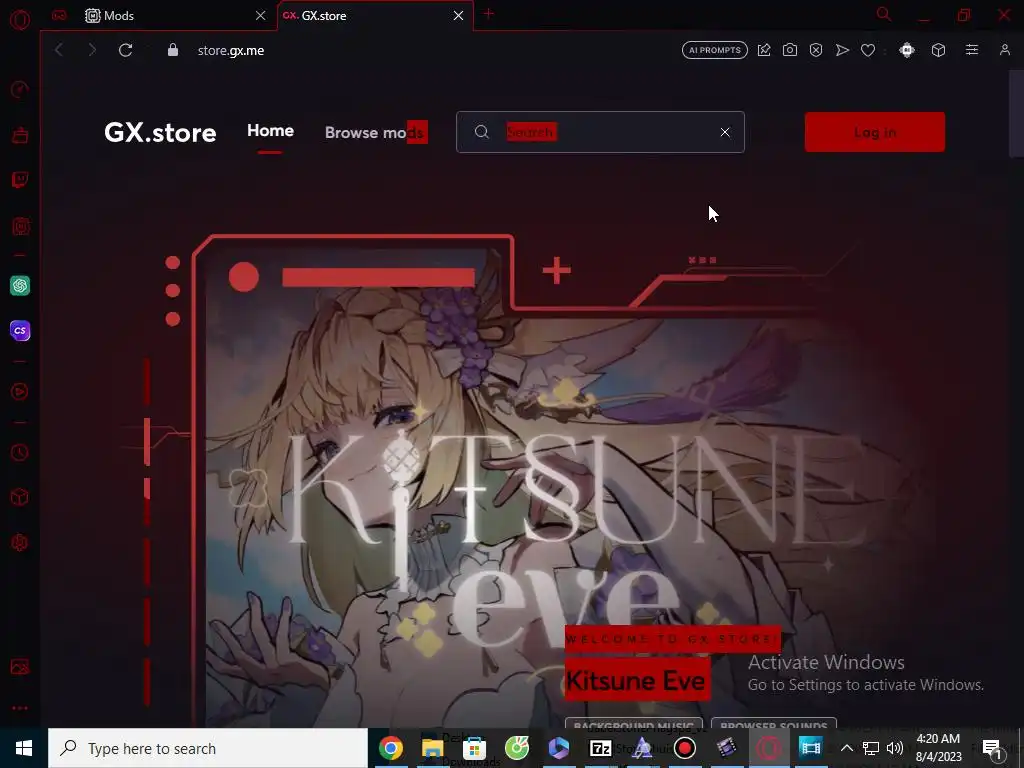Go back to the previous page
Viewport: 1024px width, 768px height.
pyautogui.click(x=59, y=50)
